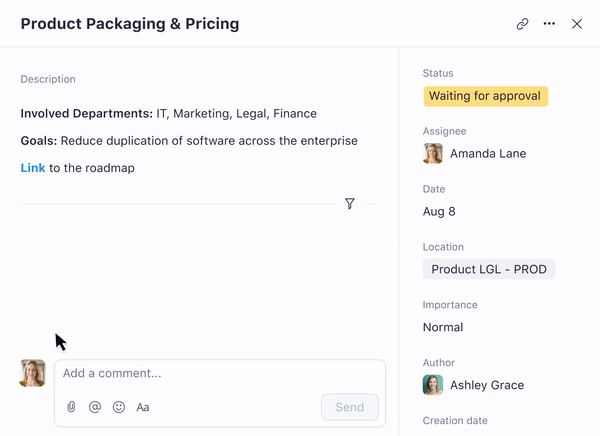Screen dimensions: 600x436
Task: Change the Waiting for approval status
Action: 486,96
